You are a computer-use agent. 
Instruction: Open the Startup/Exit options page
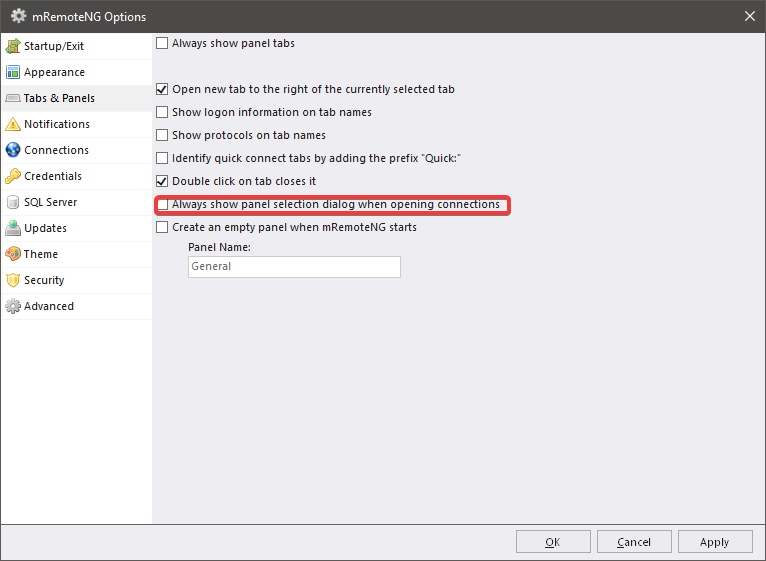coord(77,46)
